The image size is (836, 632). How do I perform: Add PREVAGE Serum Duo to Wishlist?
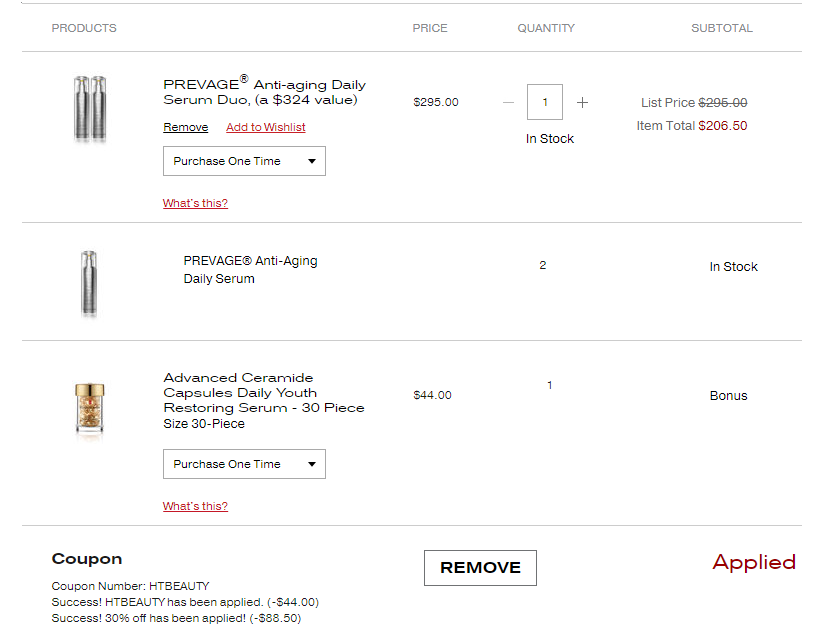[266, 127]
